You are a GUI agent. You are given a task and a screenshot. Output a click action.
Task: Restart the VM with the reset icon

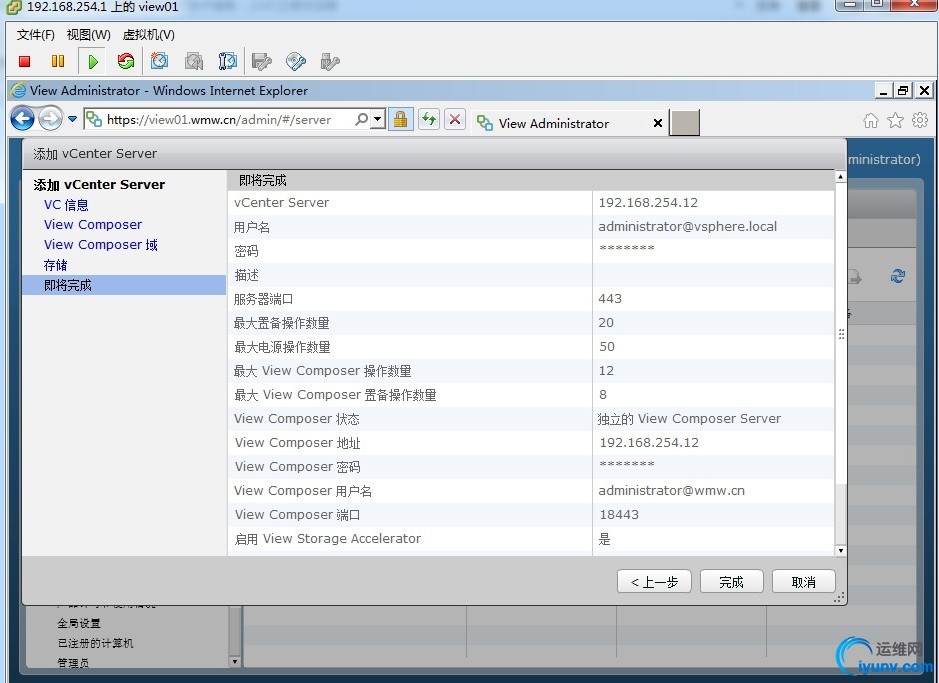(126, 61)
